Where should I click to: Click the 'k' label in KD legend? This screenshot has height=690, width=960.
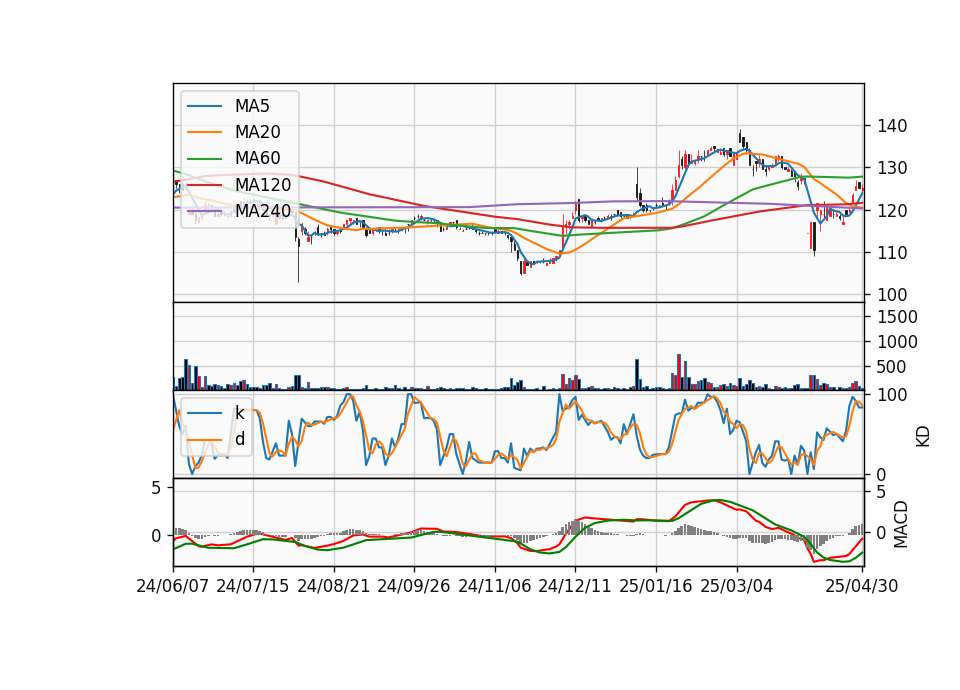[239, 413]
